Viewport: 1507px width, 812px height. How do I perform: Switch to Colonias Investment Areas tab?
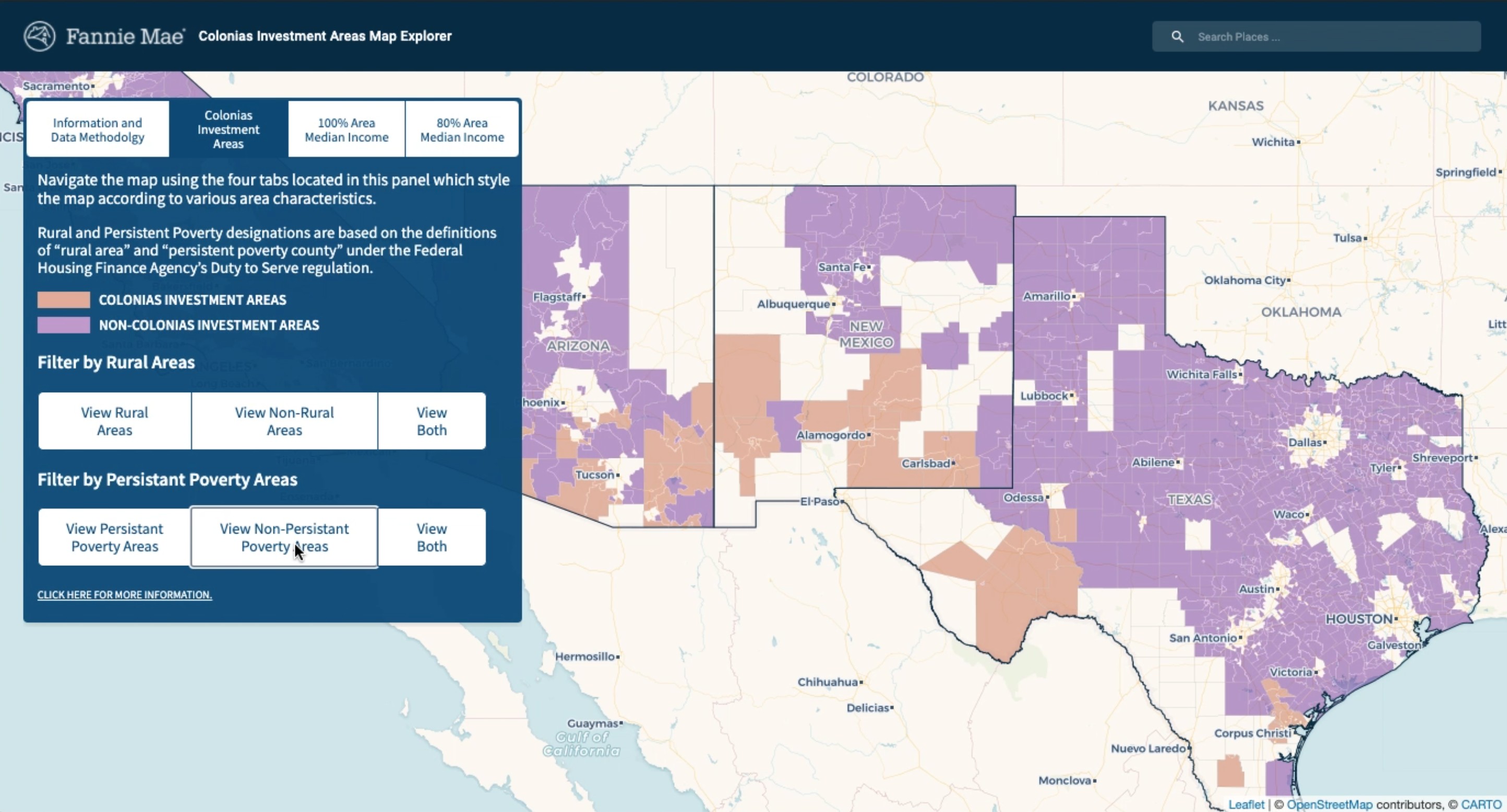(228, 130)
